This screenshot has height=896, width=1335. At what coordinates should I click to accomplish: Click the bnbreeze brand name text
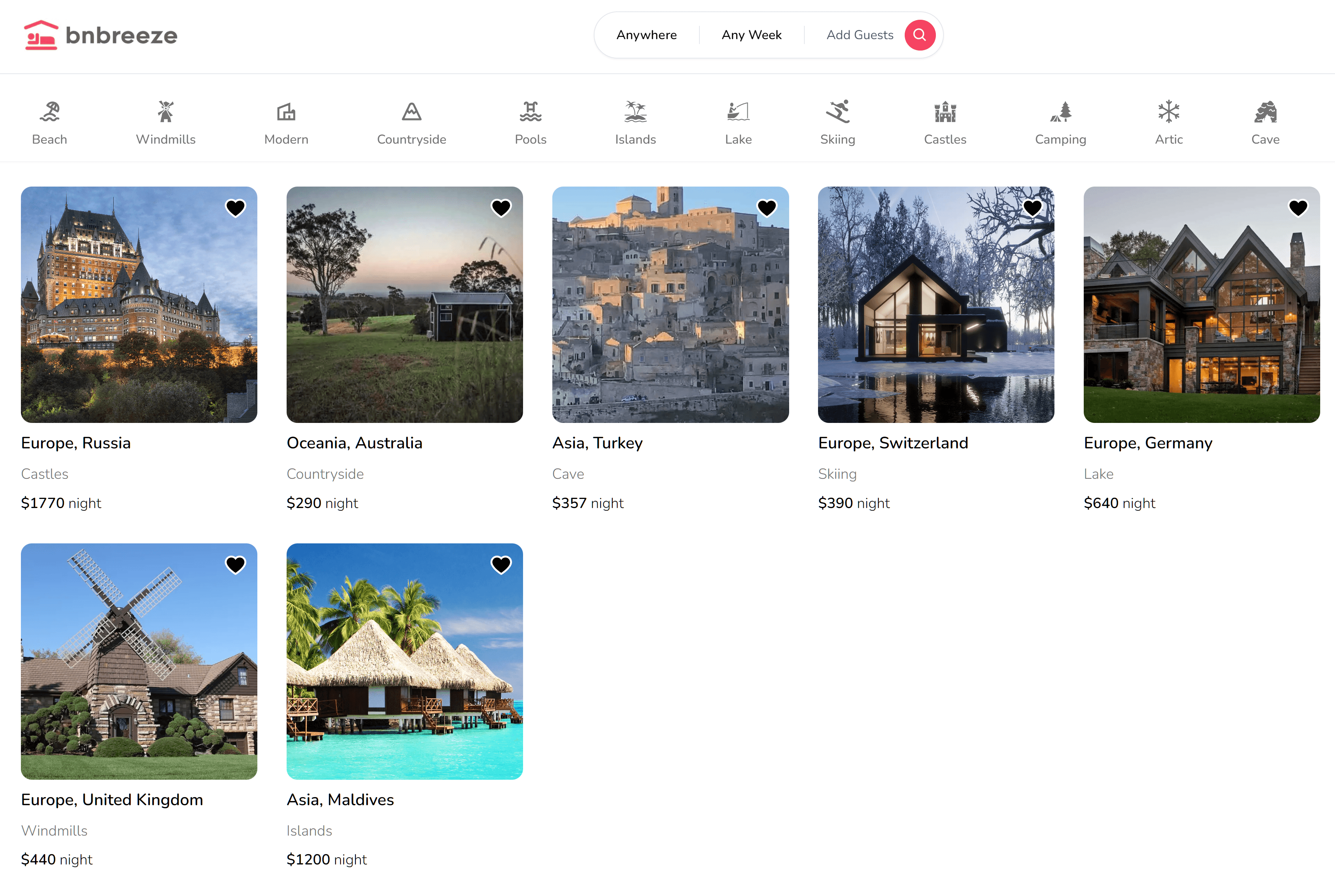pyautogui.click(x=121, y=35)
